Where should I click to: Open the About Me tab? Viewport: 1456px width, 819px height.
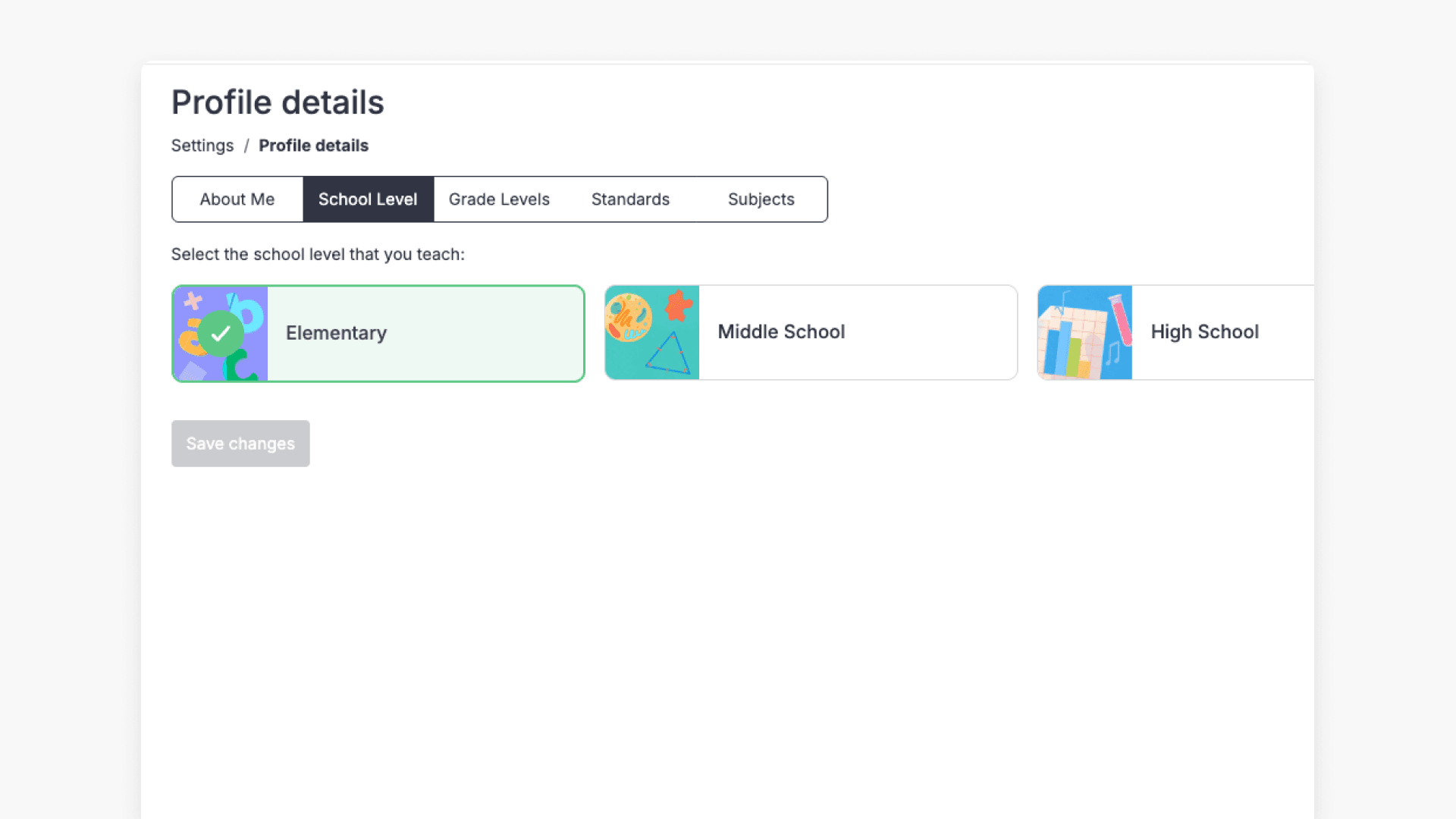[x=237, y=199]
